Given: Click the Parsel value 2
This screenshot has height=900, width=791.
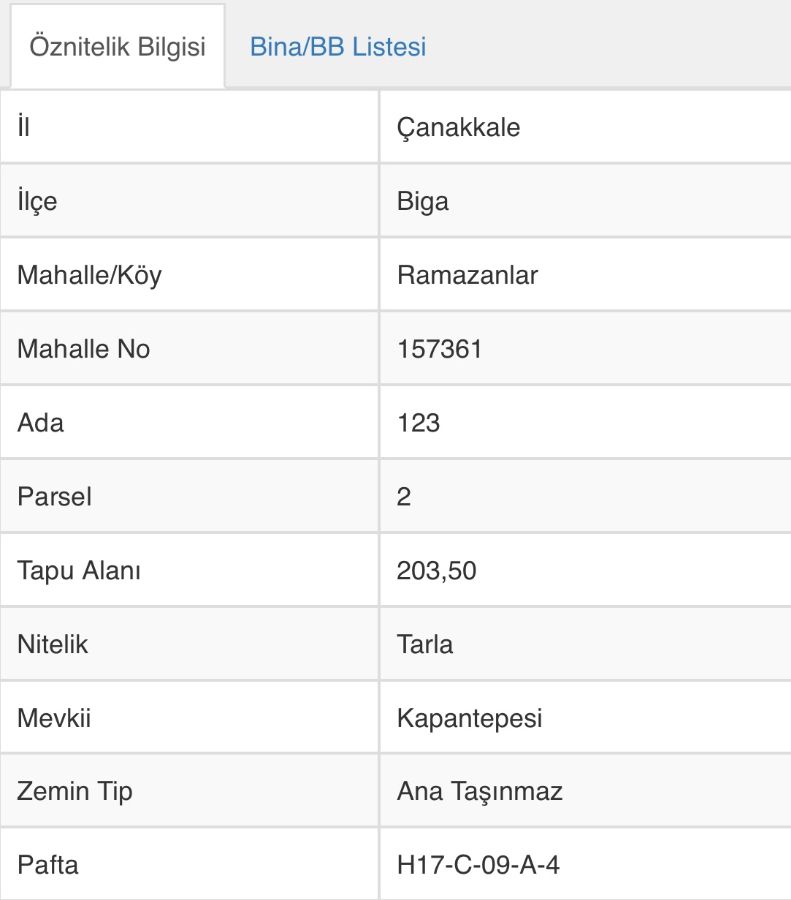Looking at the screenshot, I should coord(404,496).
